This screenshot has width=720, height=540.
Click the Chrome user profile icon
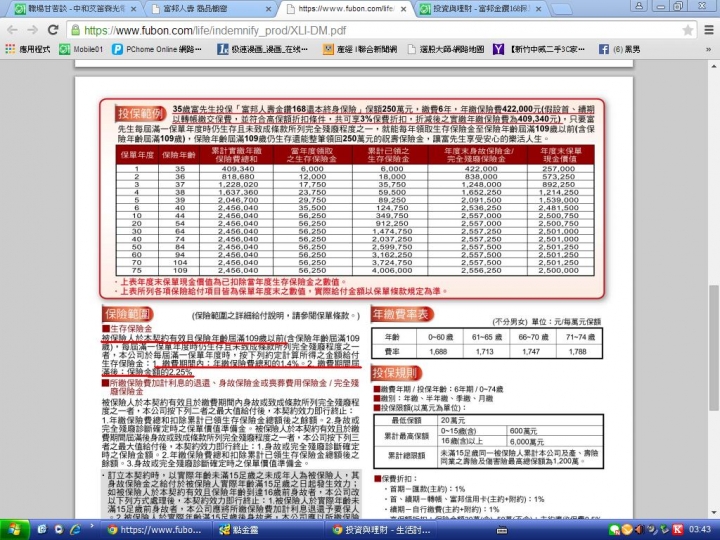[639, 6]
